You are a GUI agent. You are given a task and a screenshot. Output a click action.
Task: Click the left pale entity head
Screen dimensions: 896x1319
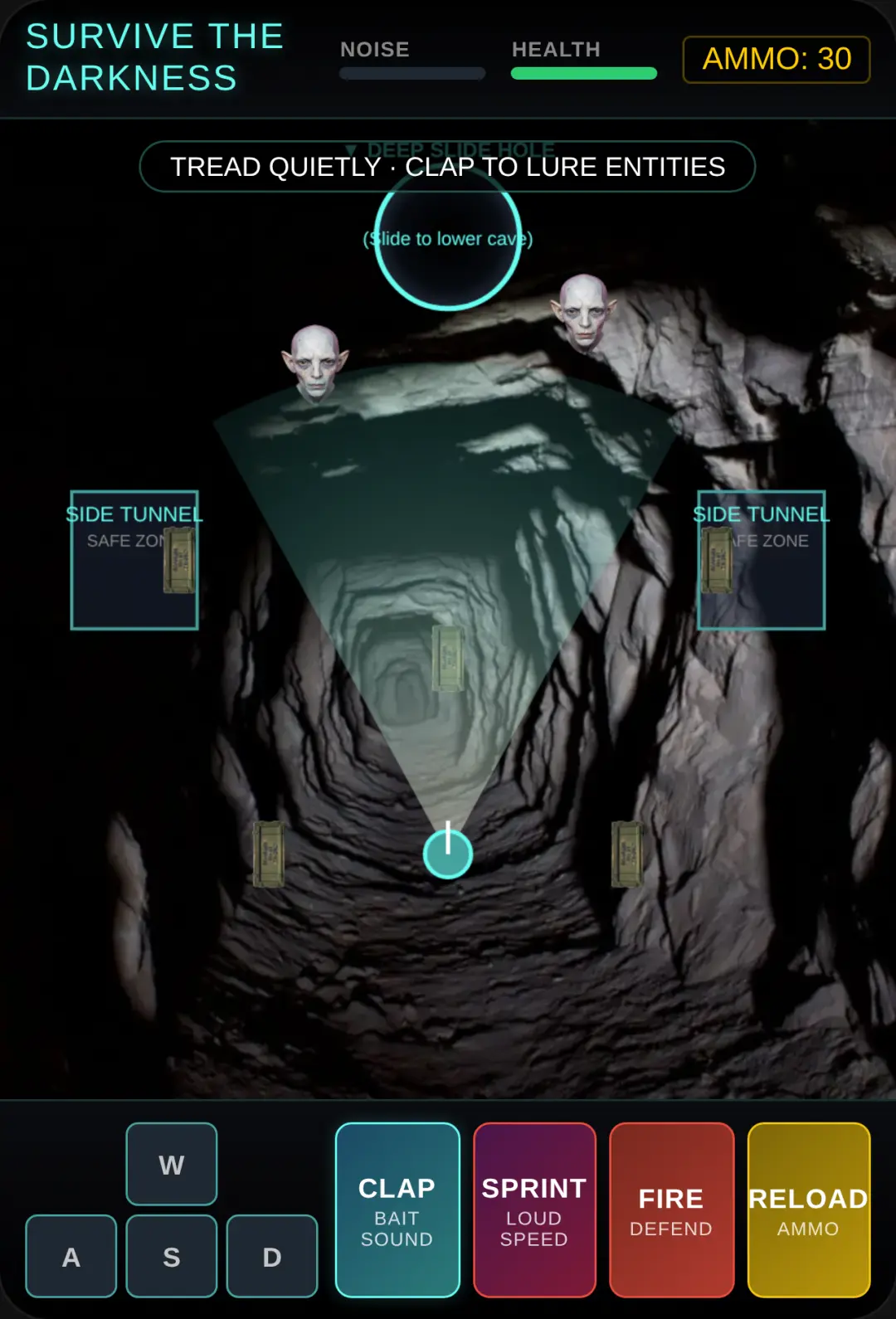(x=315, y=363)
